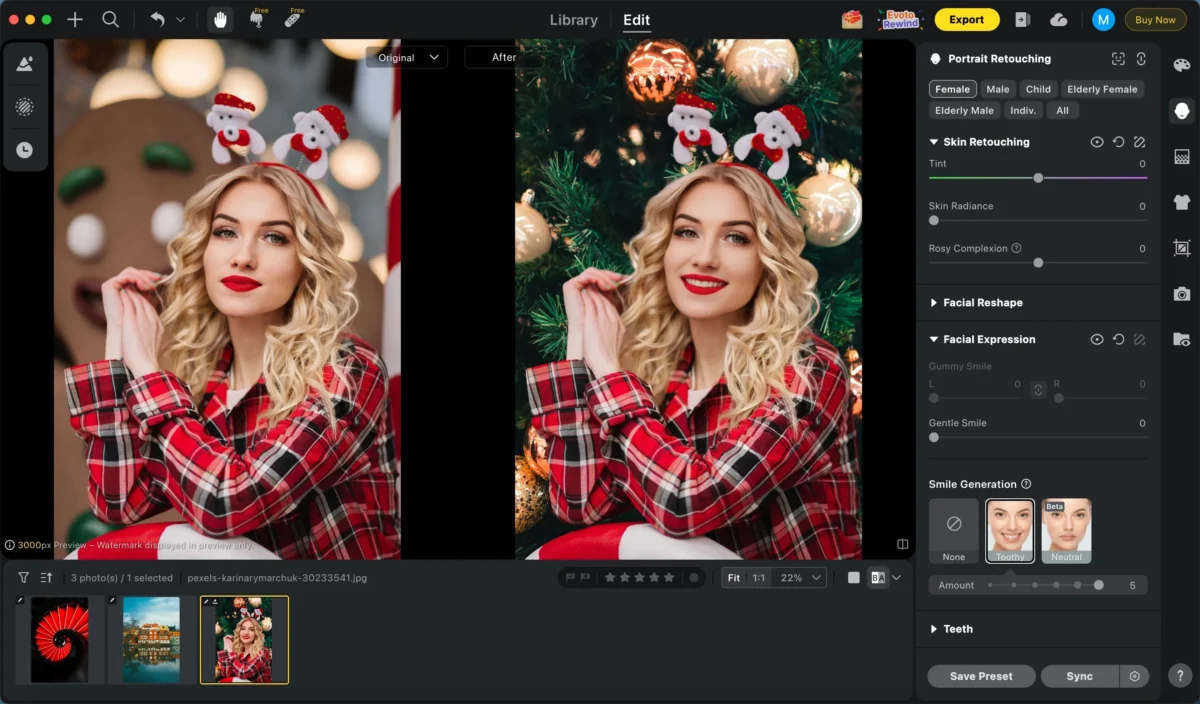
Task: Expand the Teeth section
Action: 957,629
